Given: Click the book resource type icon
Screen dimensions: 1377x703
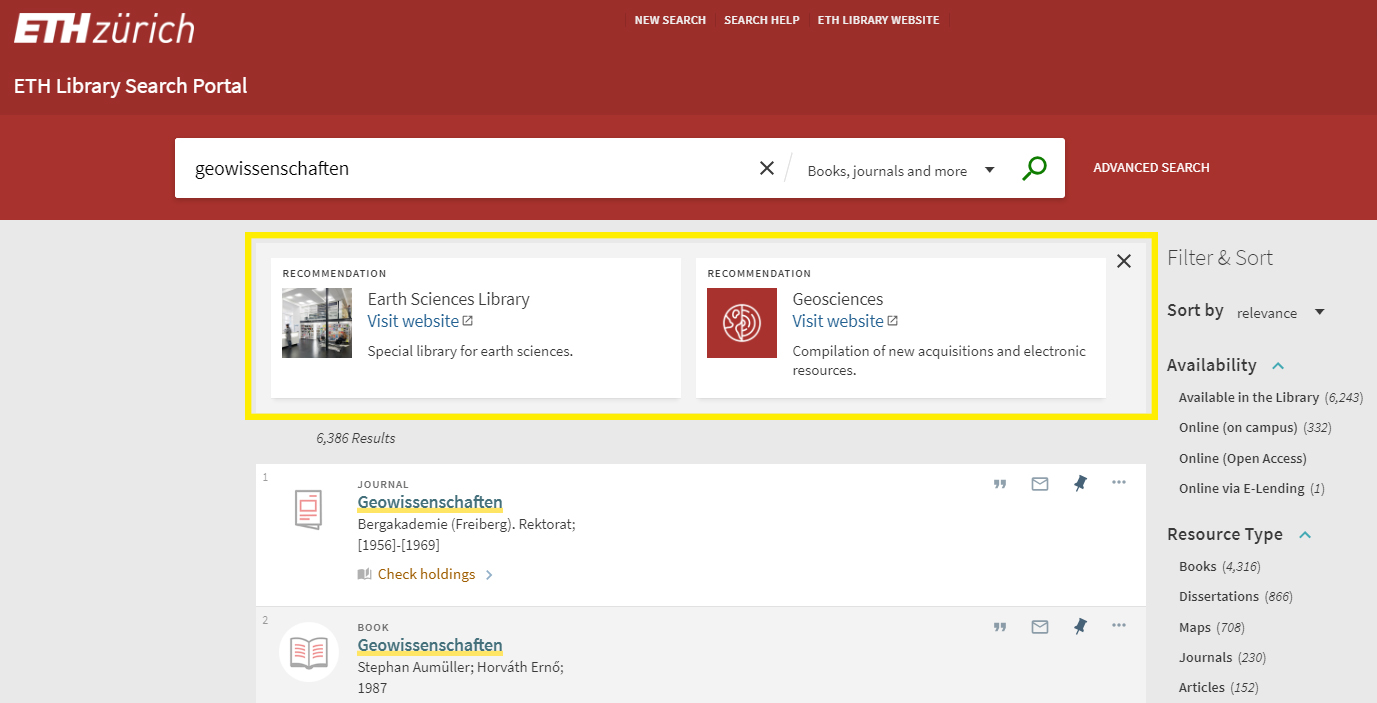Looking at the screenshot, I should pos(309,652).
